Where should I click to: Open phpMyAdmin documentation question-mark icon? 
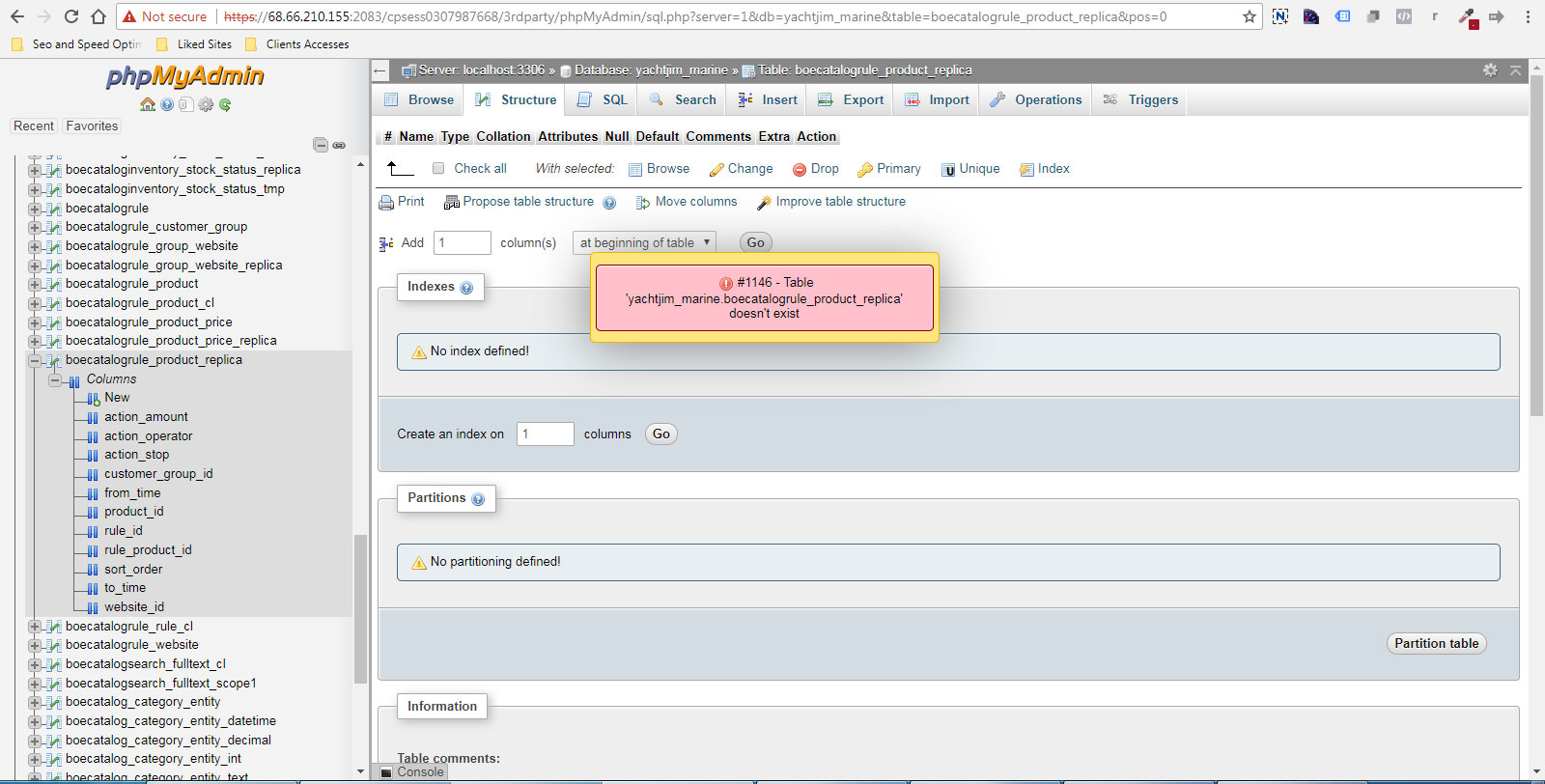(167, 104)
